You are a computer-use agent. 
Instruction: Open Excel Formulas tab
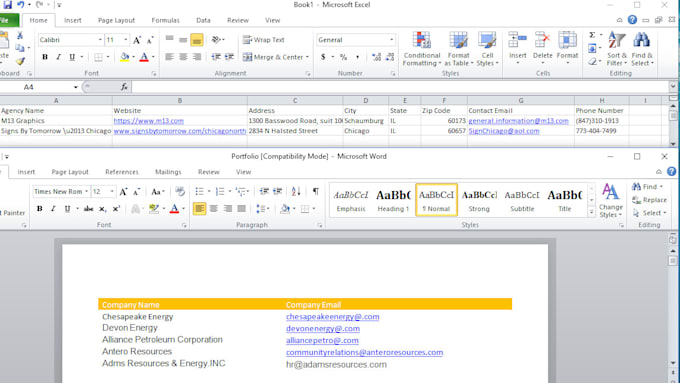pyautogui.click(x=165, y=20)
